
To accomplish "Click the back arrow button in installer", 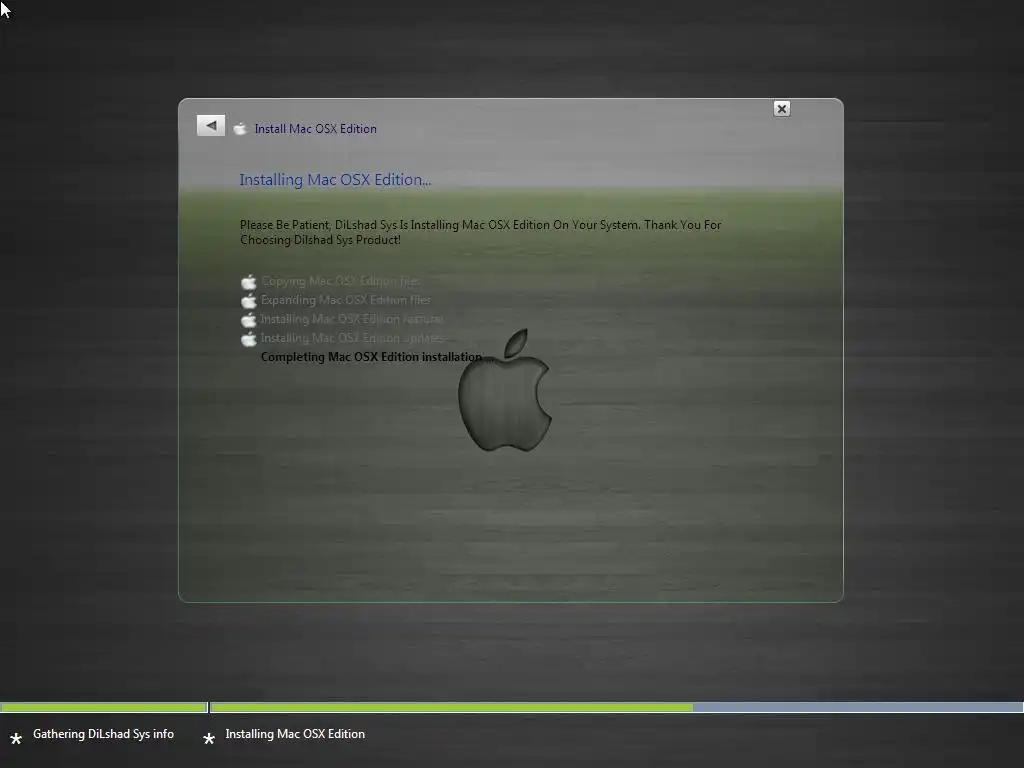I will [x=211, y=125].
